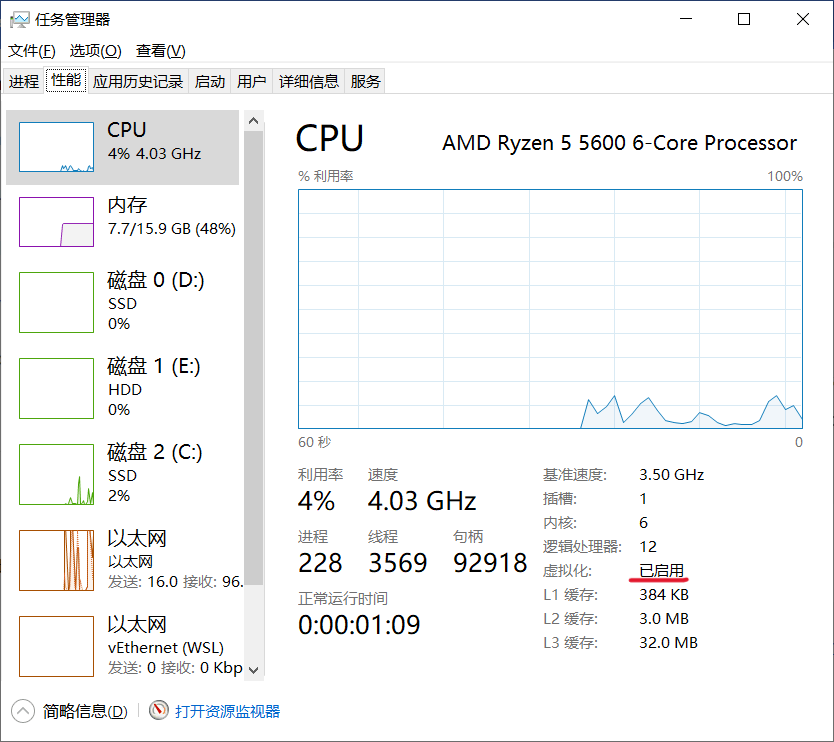Select the 内存 memory graph thumbnail

57,221
